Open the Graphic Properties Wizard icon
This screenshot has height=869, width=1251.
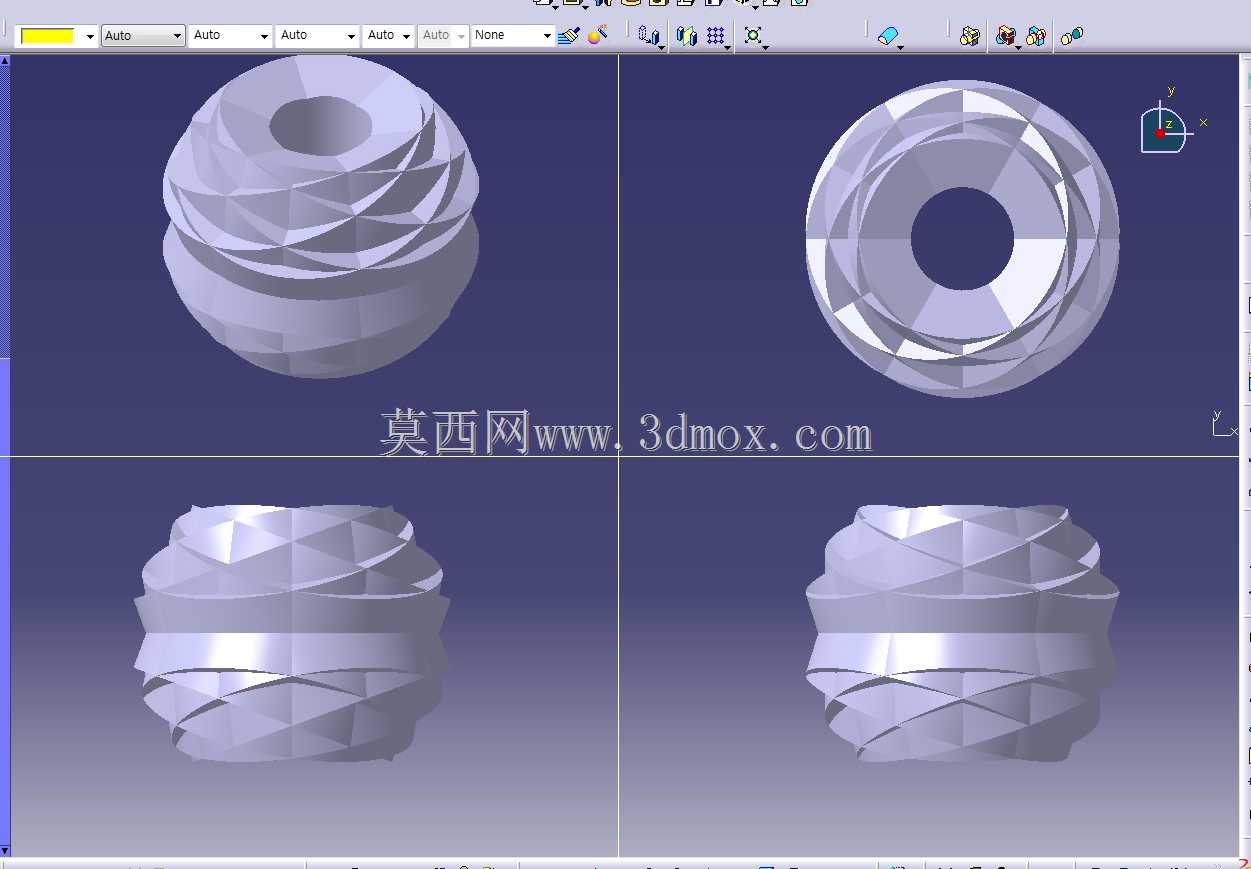click(597, 36)
